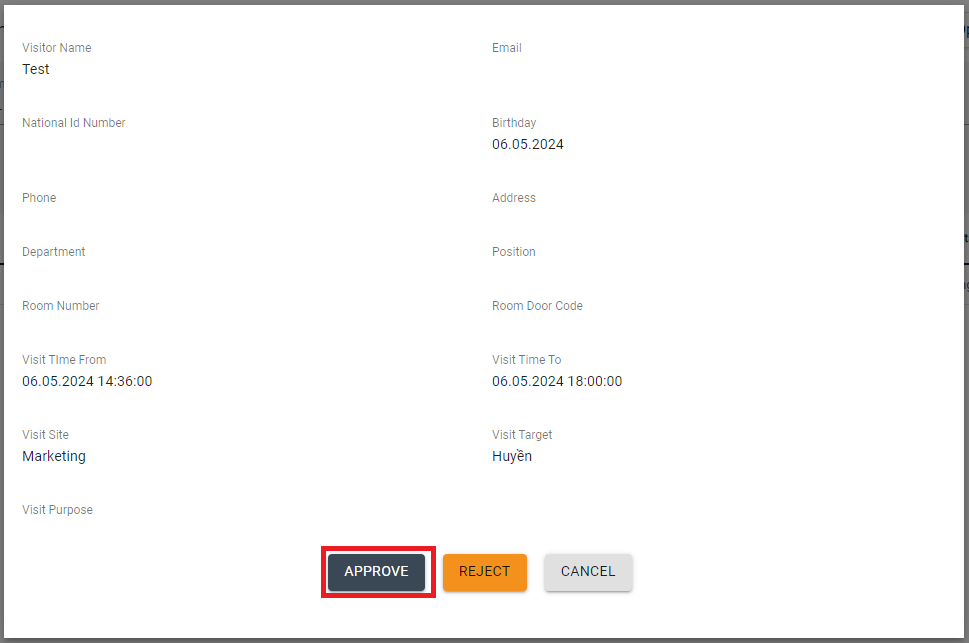Click the Address field label
969x643 pixels.
click(x=514, y=198)
